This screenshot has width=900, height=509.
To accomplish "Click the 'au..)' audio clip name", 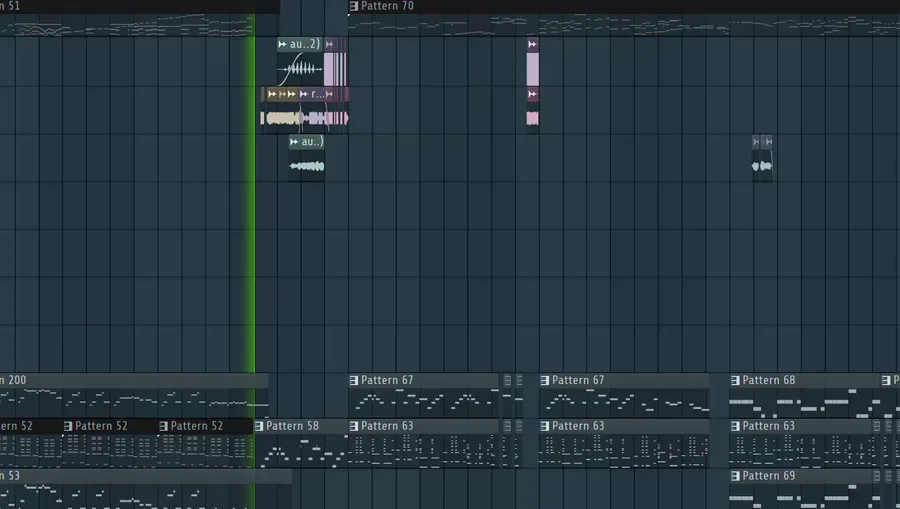I will [312, 142].
